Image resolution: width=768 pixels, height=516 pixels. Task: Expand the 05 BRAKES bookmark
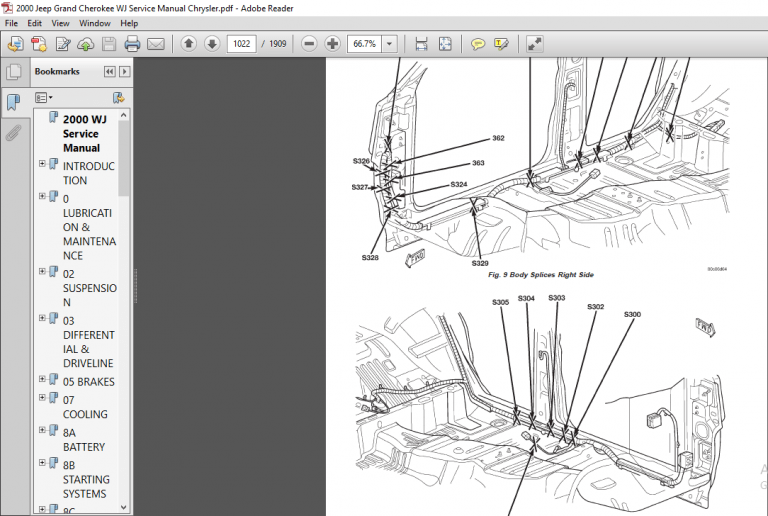pyautogui.click(x=43, y=379)
